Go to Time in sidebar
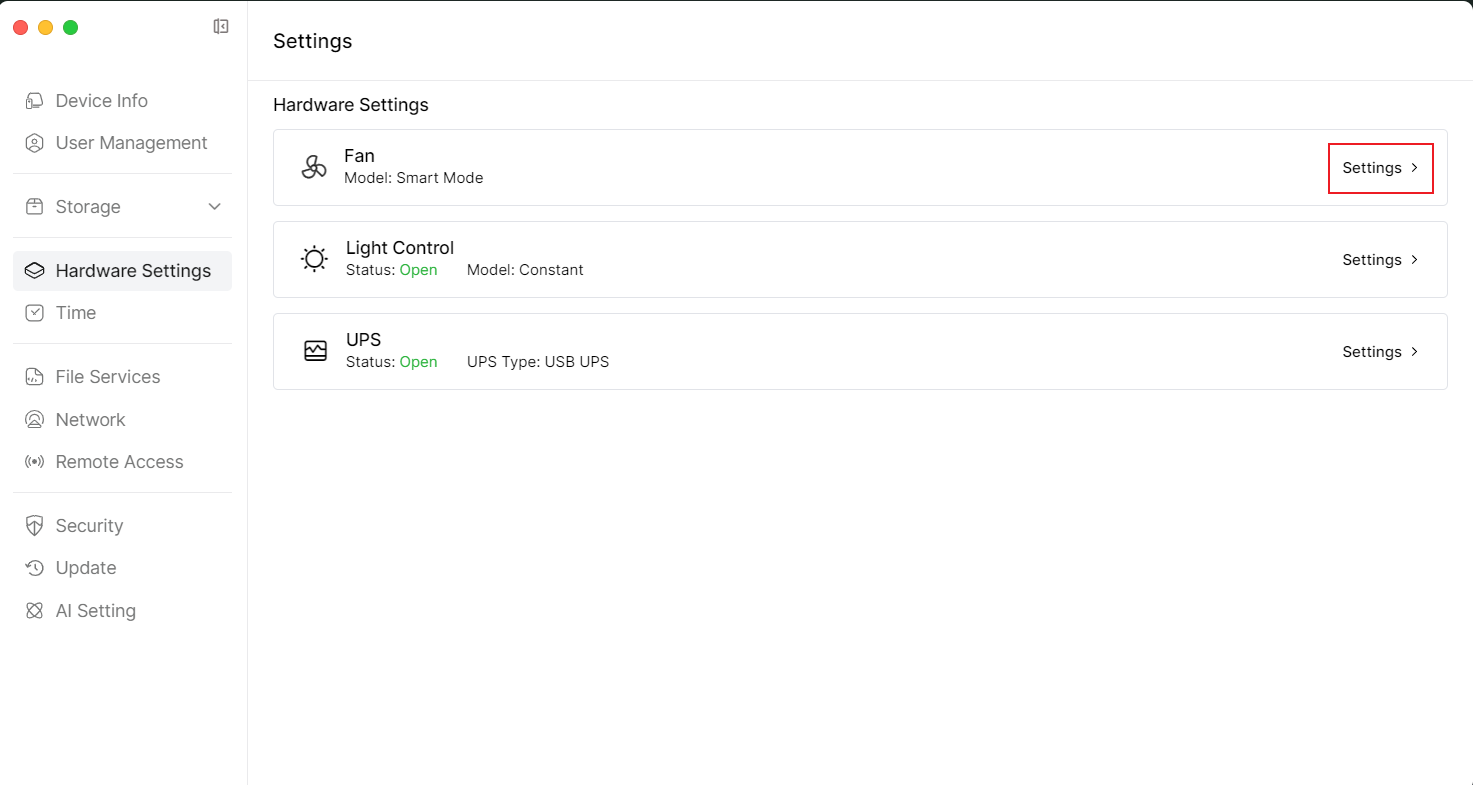1473x785 pixels. (x=76, y=313)
